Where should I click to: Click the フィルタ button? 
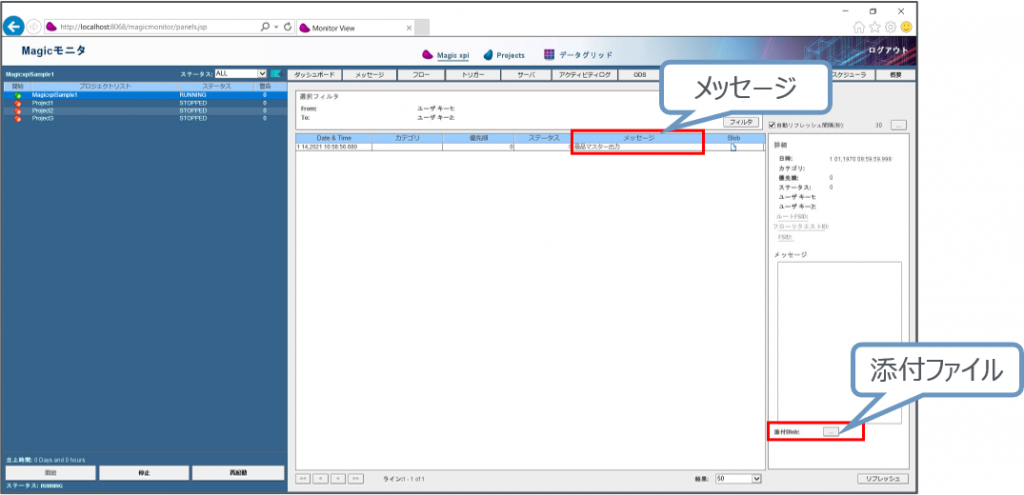pos(741,121)
